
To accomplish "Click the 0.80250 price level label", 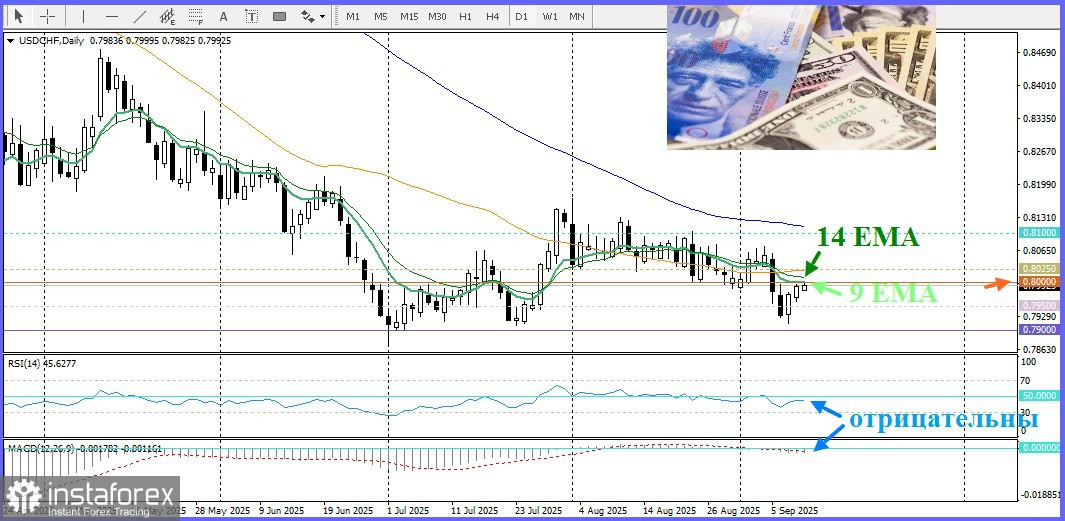I will tap(1039, 269).
